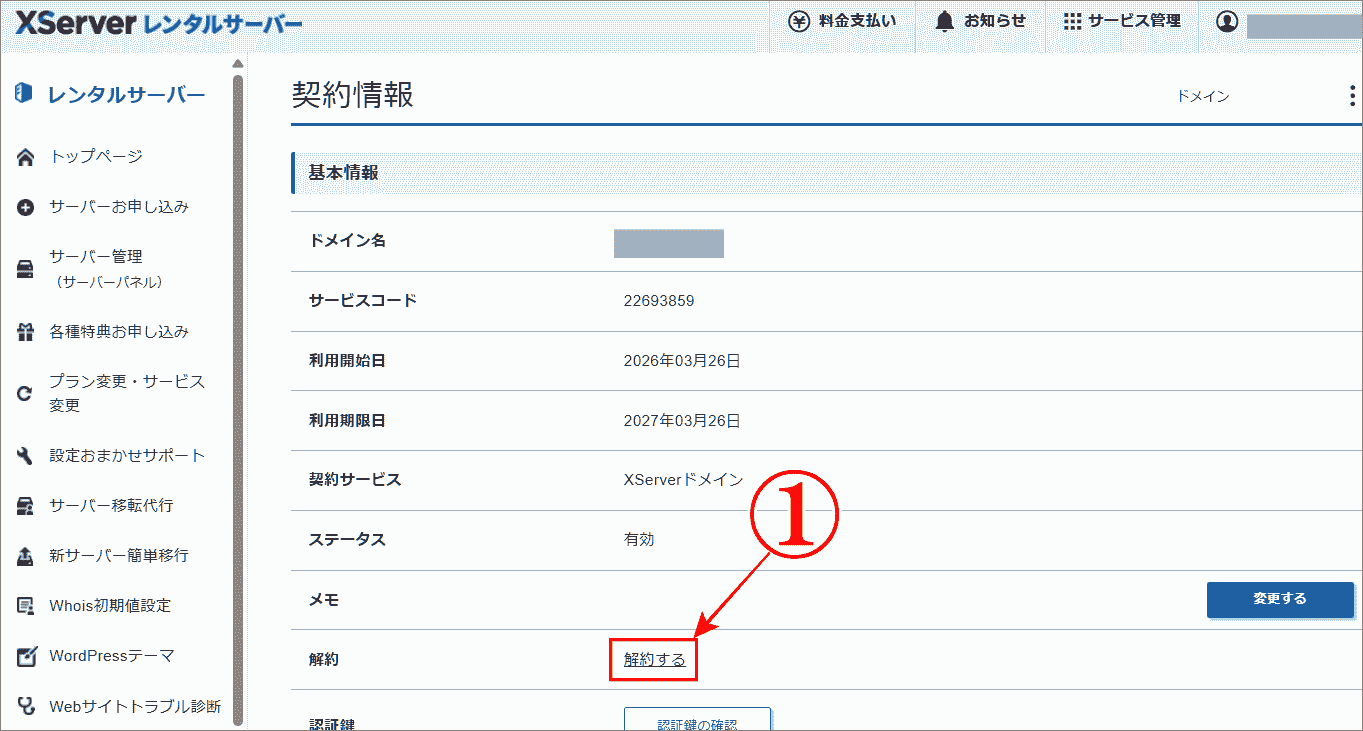This screenshot has width=1363, height=731.
Task: Open プラン変更・サービス変更 in the sidebar
Action: 127,393
